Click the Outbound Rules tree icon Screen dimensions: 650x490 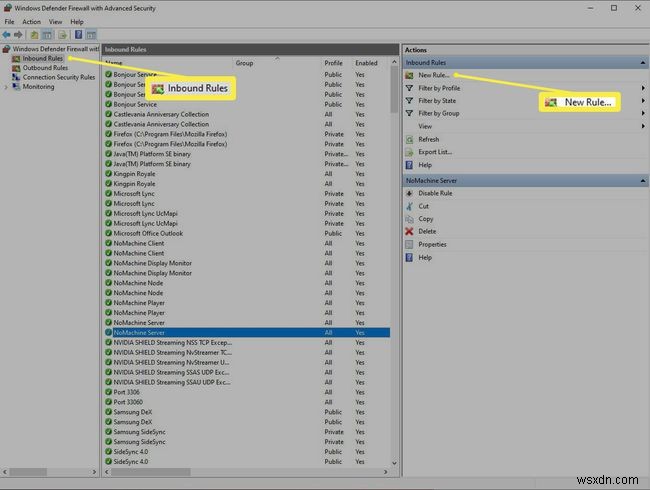[16, 68]
